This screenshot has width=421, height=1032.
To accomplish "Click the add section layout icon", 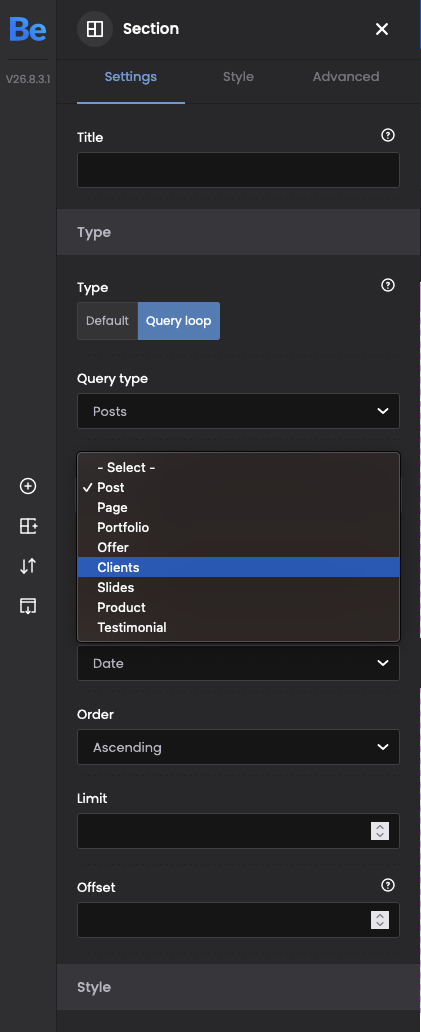I will pos(28,526).
